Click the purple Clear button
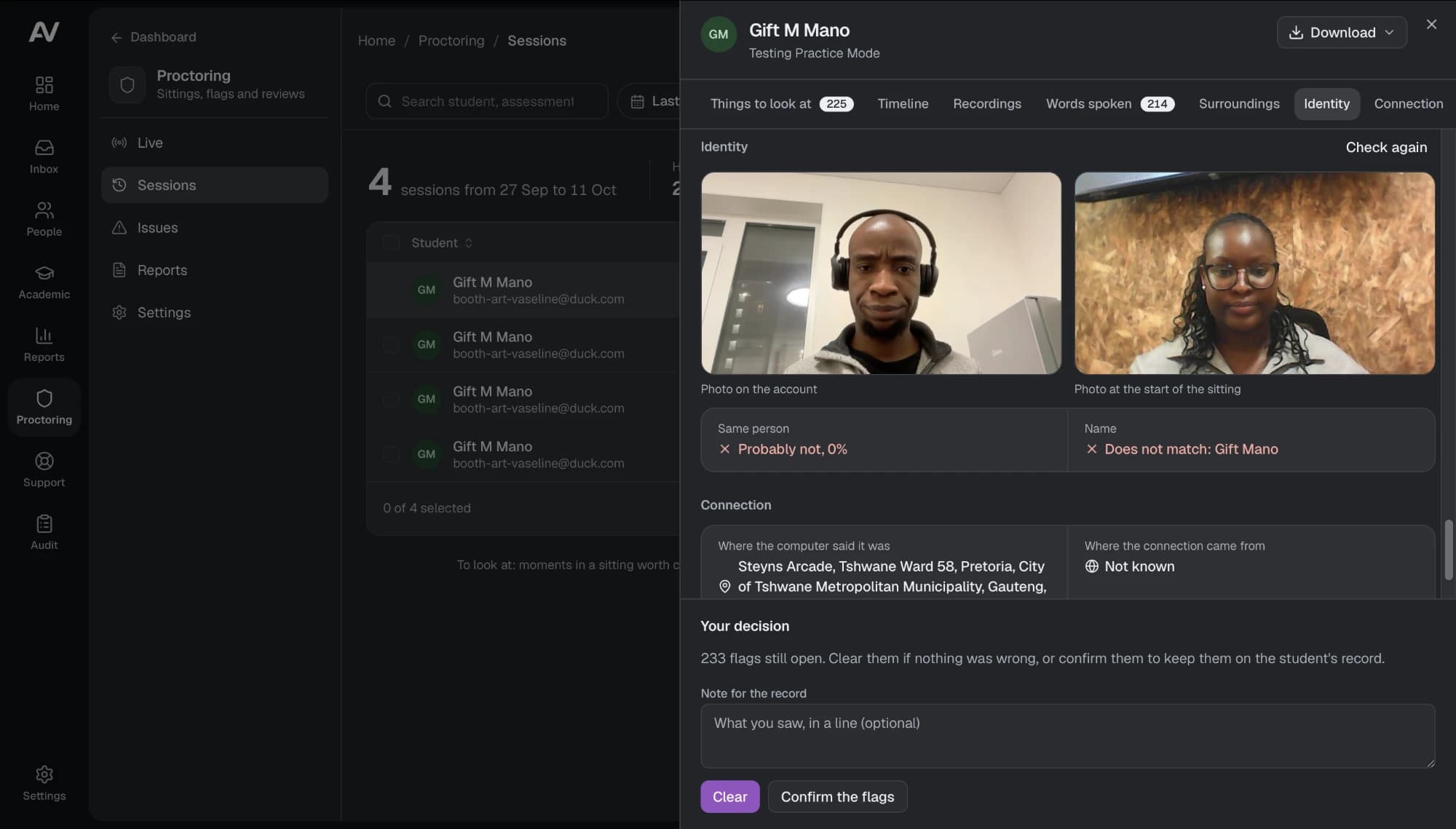1456x829 pixels. 729,797
